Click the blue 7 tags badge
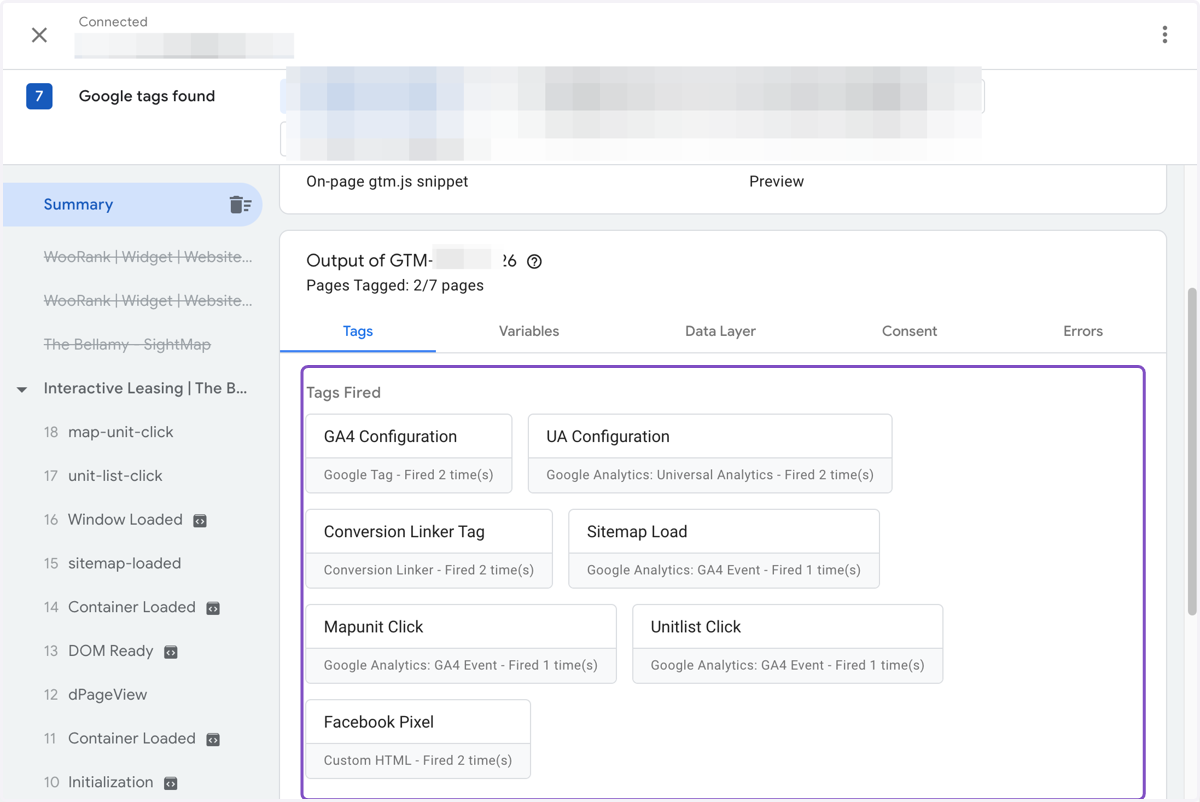Screen dimensions: 1200x802 coord(39,96)
